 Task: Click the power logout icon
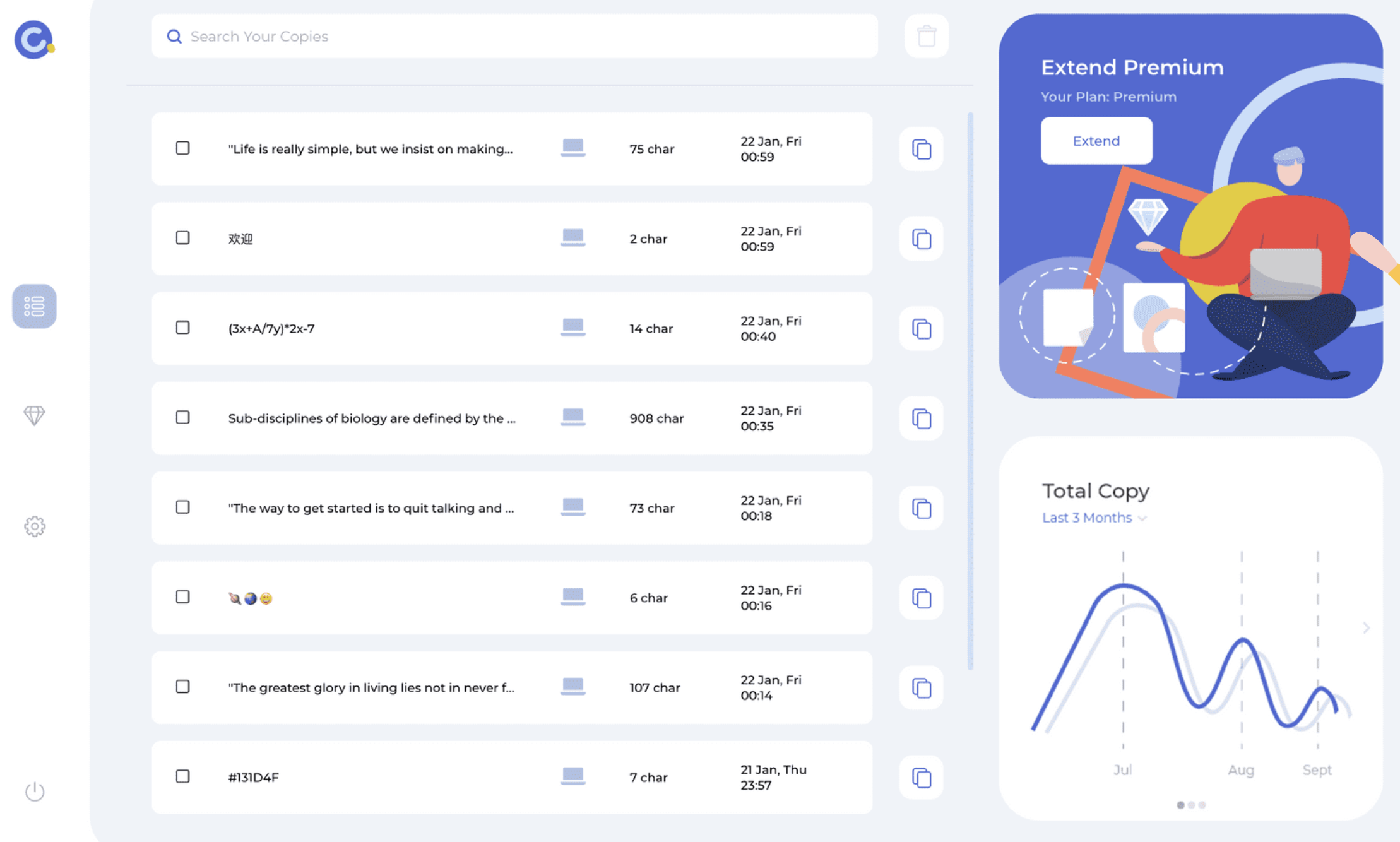(35, 792)
